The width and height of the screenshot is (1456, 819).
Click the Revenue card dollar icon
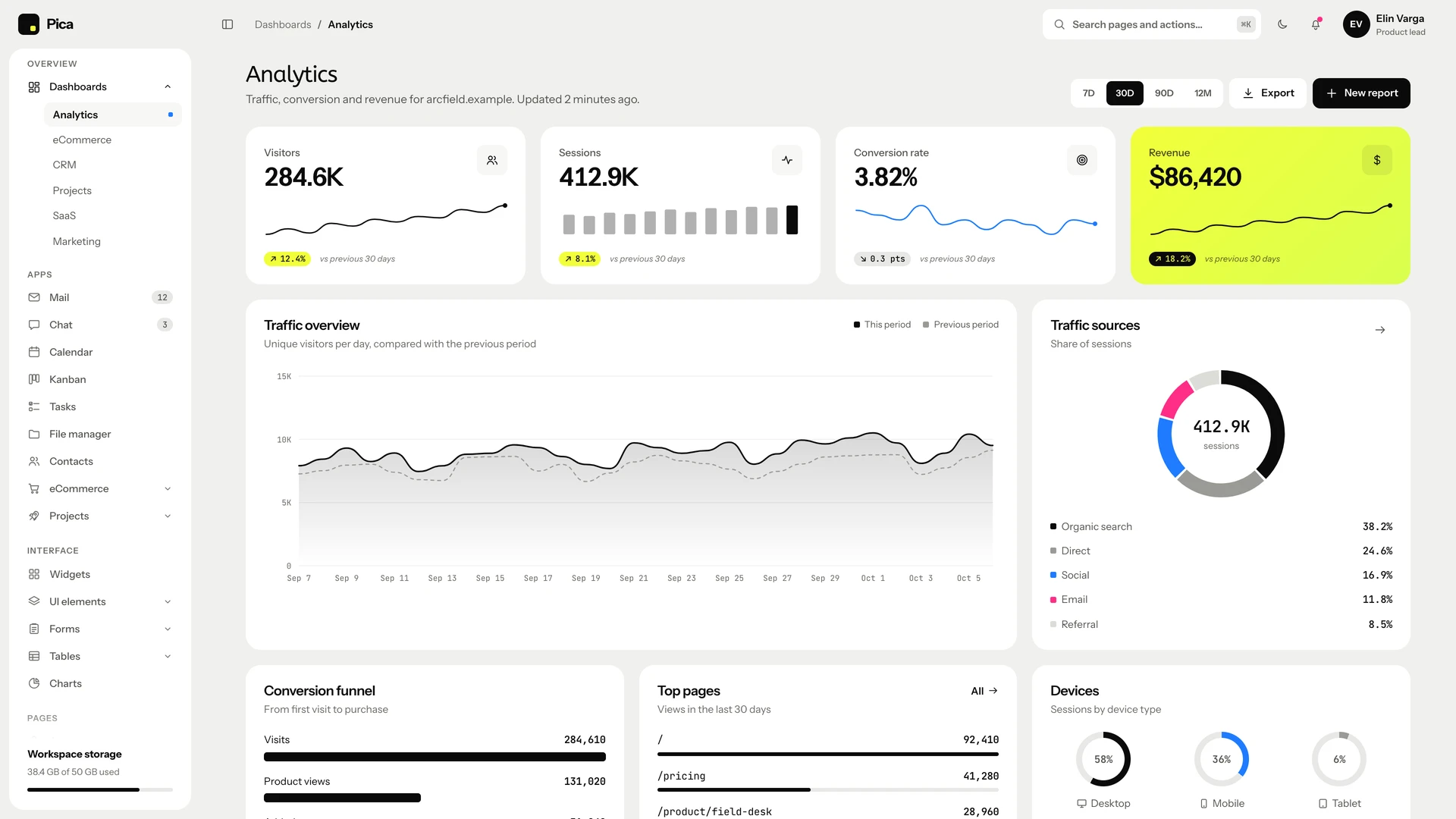(1377, 160)
